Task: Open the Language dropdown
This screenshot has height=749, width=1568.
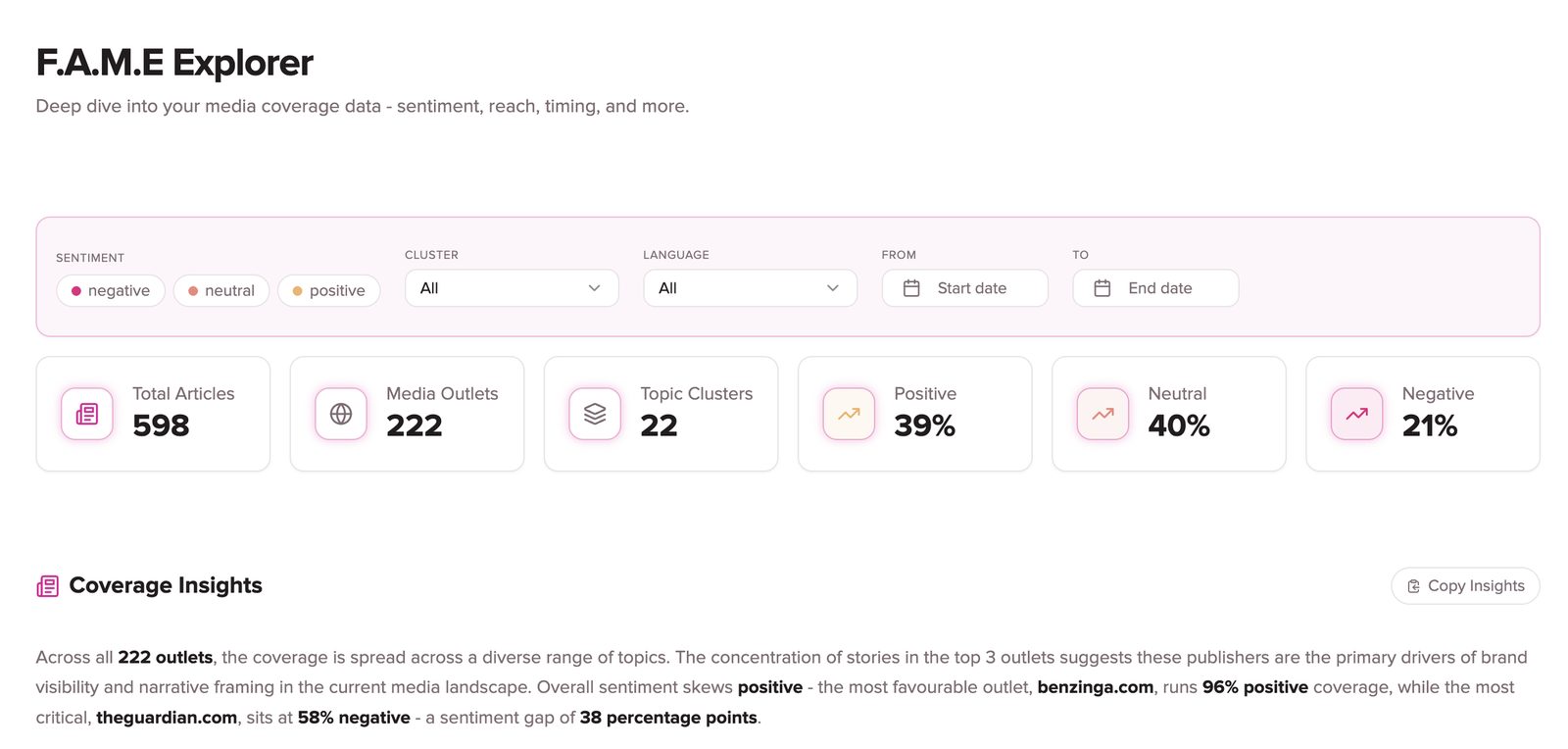Action: (x=751, y=288)
